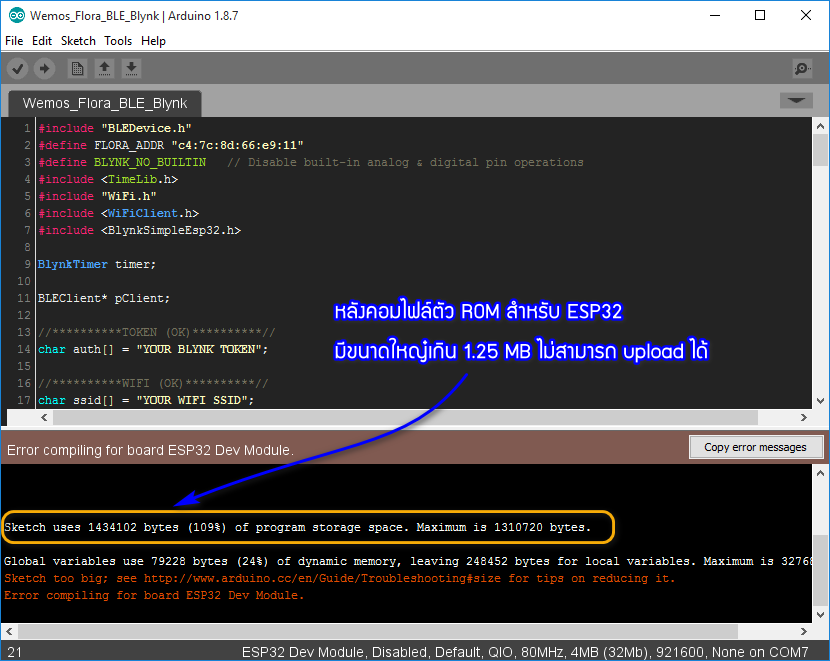
Task: Click the FLORA_ADDR define line
Action: tap(171, 145)
